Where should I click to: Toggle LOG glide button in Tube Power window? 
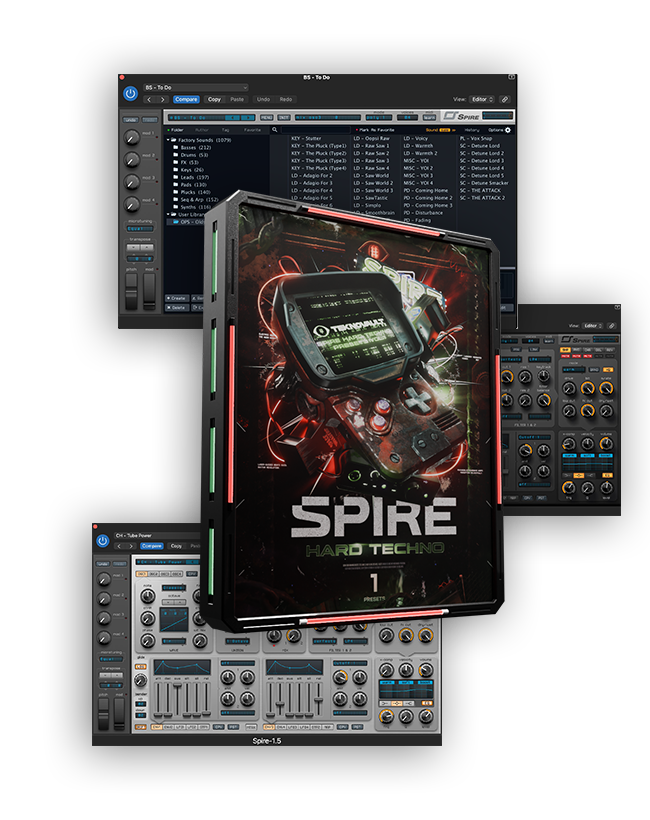coord(141,667)
